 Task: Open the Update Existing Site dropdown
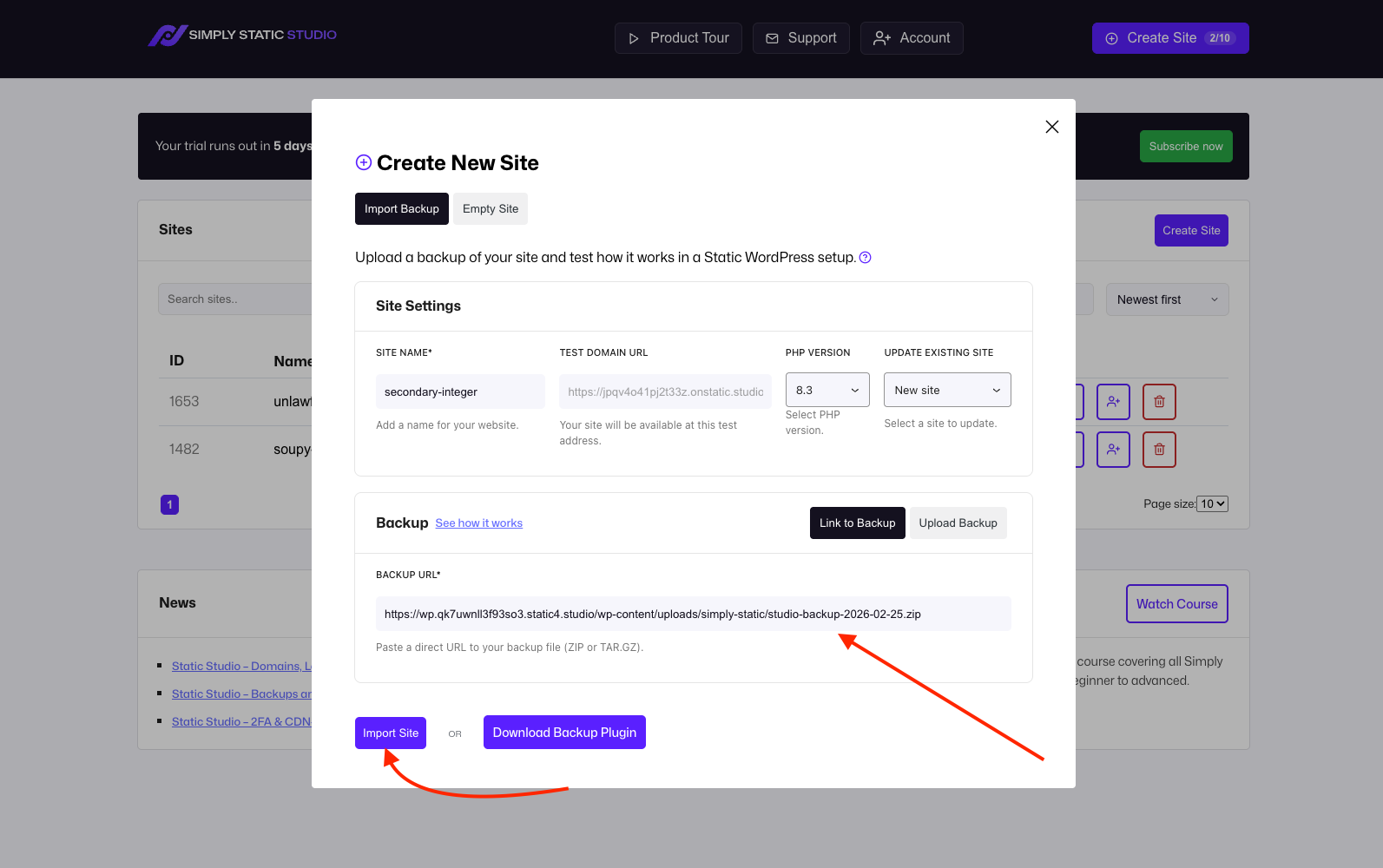point(947,390)
